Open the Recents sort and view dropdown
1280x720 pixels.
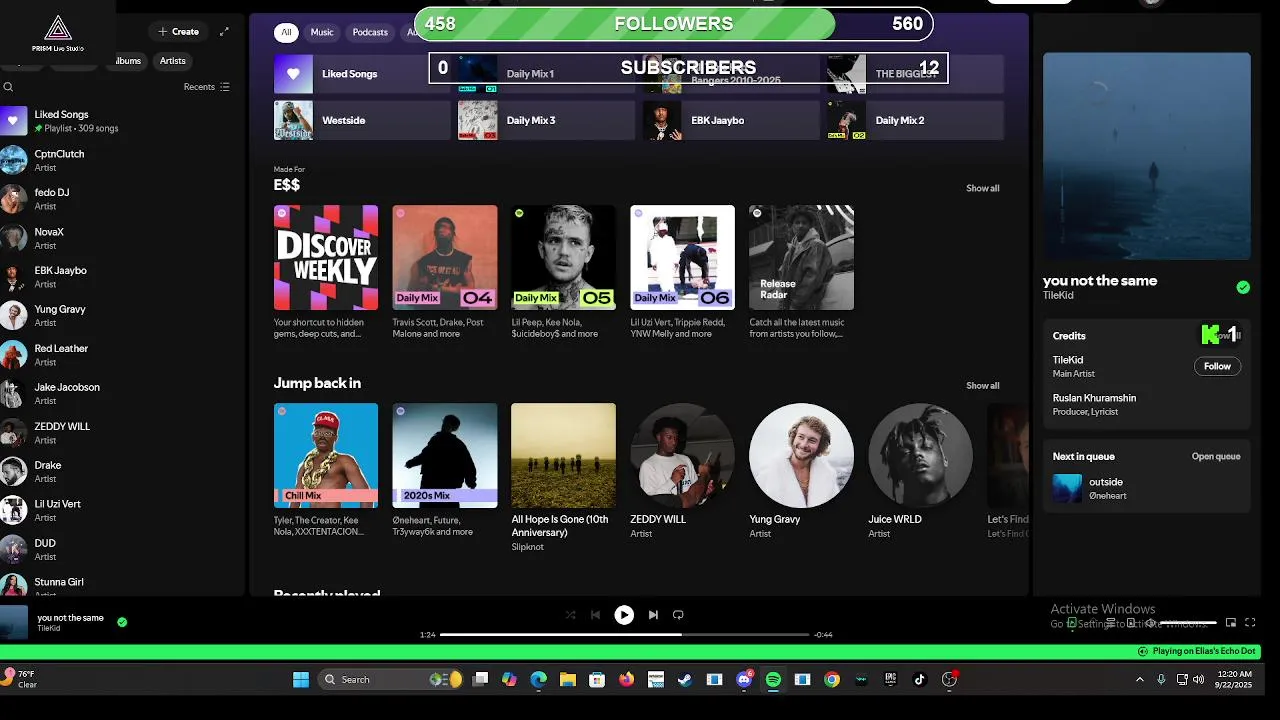coord(207,87)
